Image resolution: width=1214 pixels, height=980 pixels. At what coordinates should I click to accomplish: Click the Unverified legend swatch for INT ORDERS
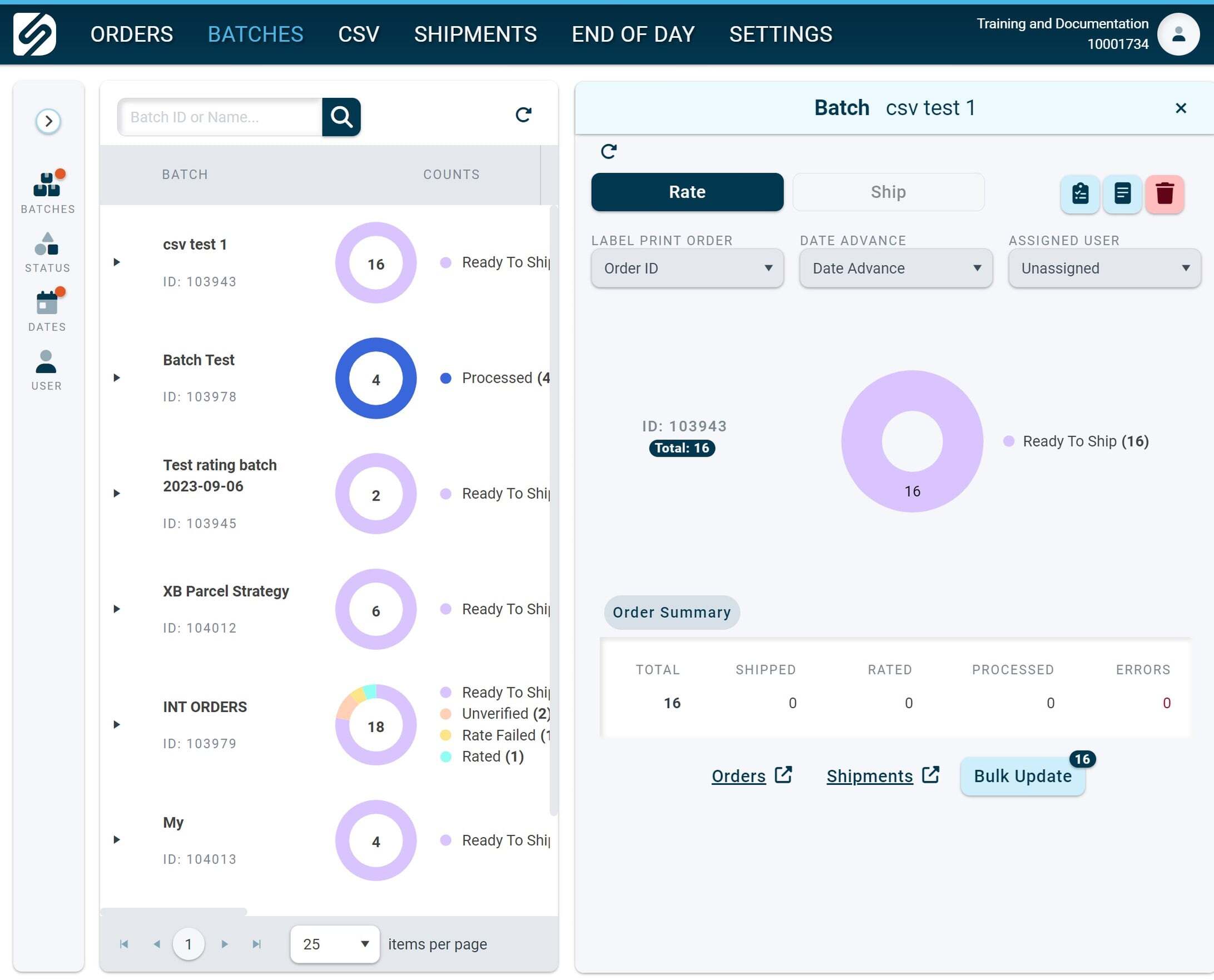446,714
